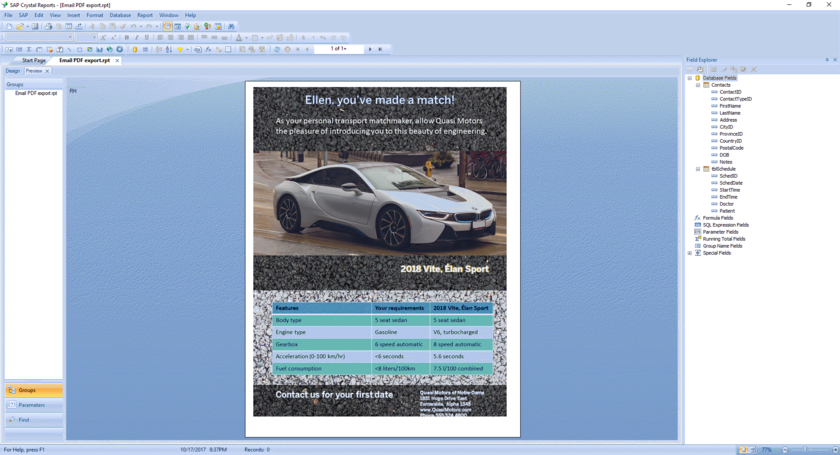Open the Window menu

pos(169,15)
